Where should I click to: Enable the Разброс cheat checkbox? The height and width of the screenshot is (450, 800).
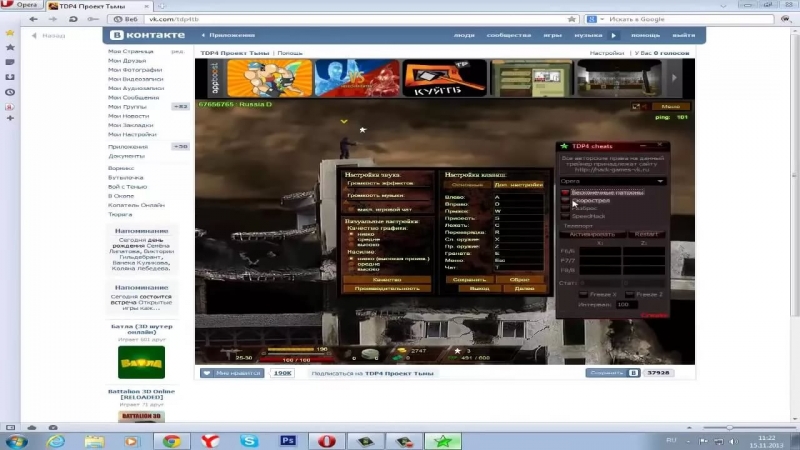click(565, 208)
